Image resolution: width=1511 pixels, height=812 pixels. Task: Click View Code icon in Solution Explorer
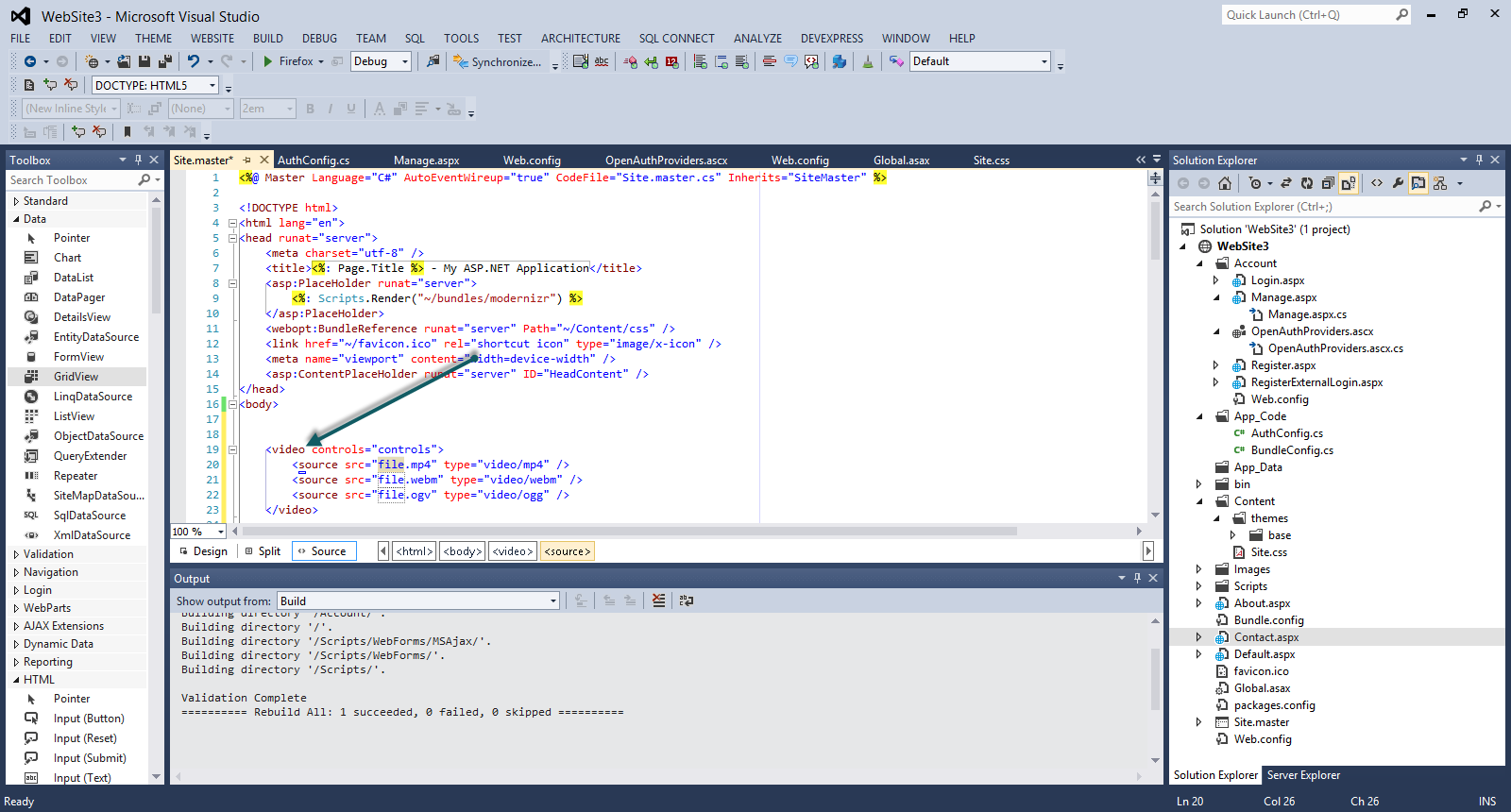point(1377,183)
